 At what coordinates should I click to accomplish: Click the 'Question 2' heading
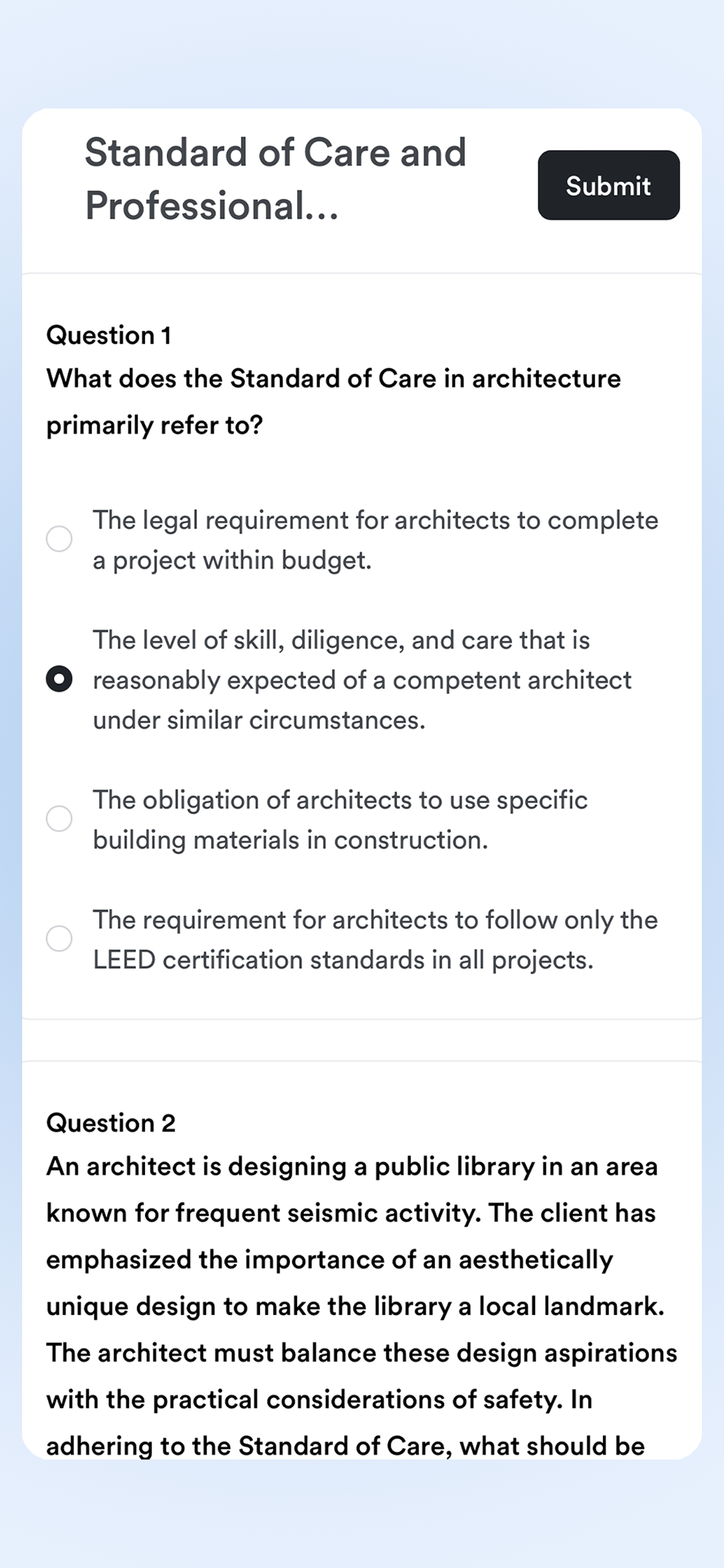point(111,1122)
